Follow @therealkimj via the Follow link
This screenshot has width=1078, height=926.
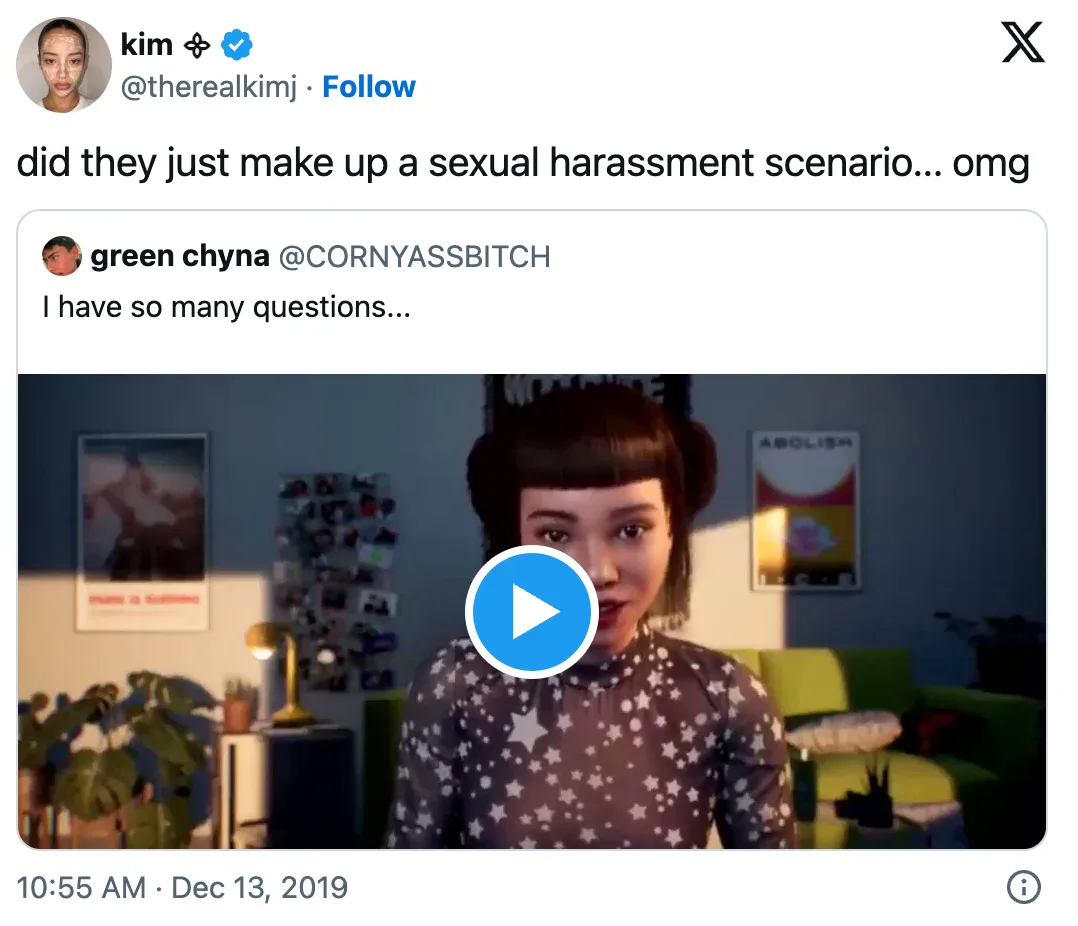368,87
